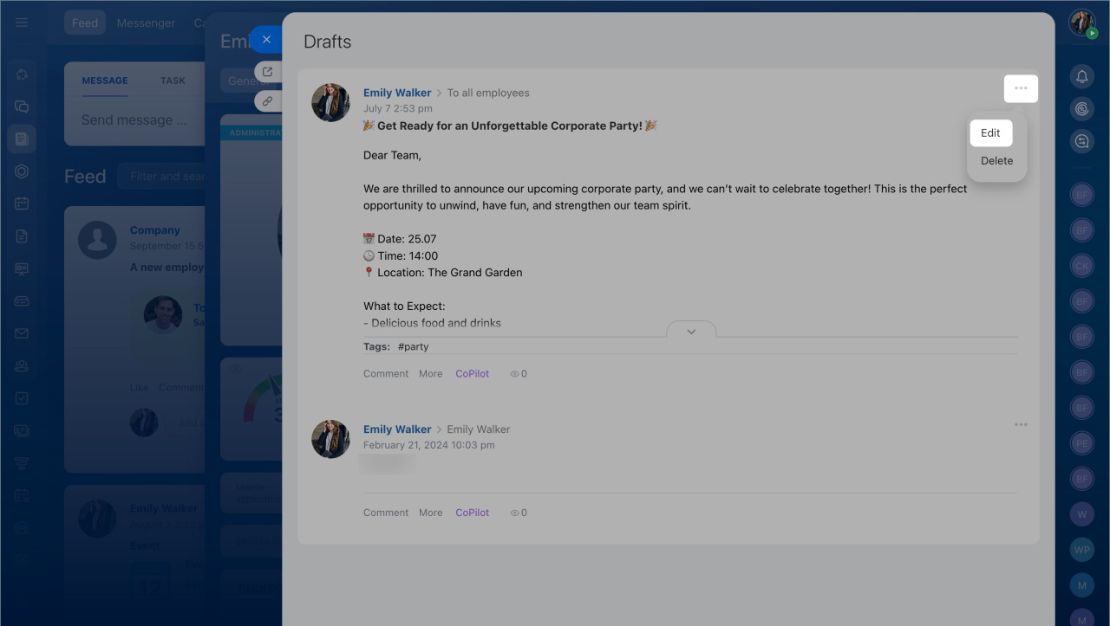Comment on the corporate party draft
Screen dimensions: 1110x626
click(386, 374)
